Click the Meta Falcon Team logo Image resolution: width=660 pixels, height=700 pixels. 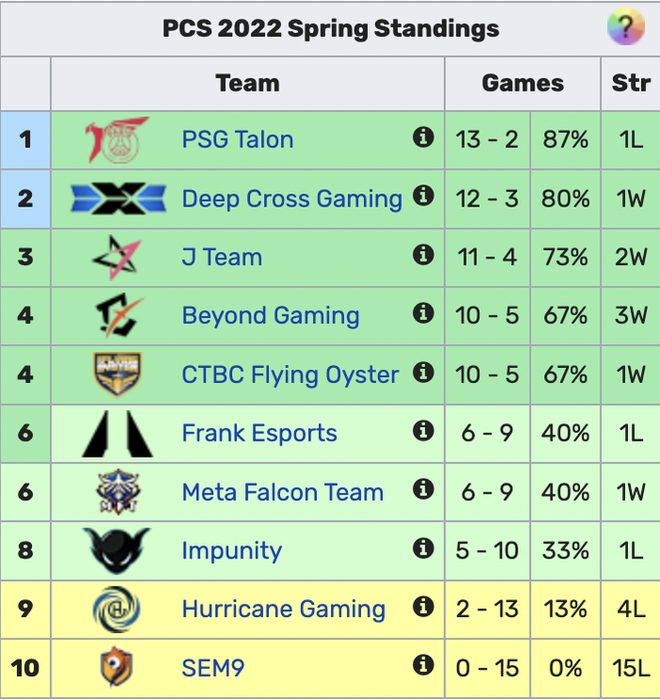pos(117,492)
